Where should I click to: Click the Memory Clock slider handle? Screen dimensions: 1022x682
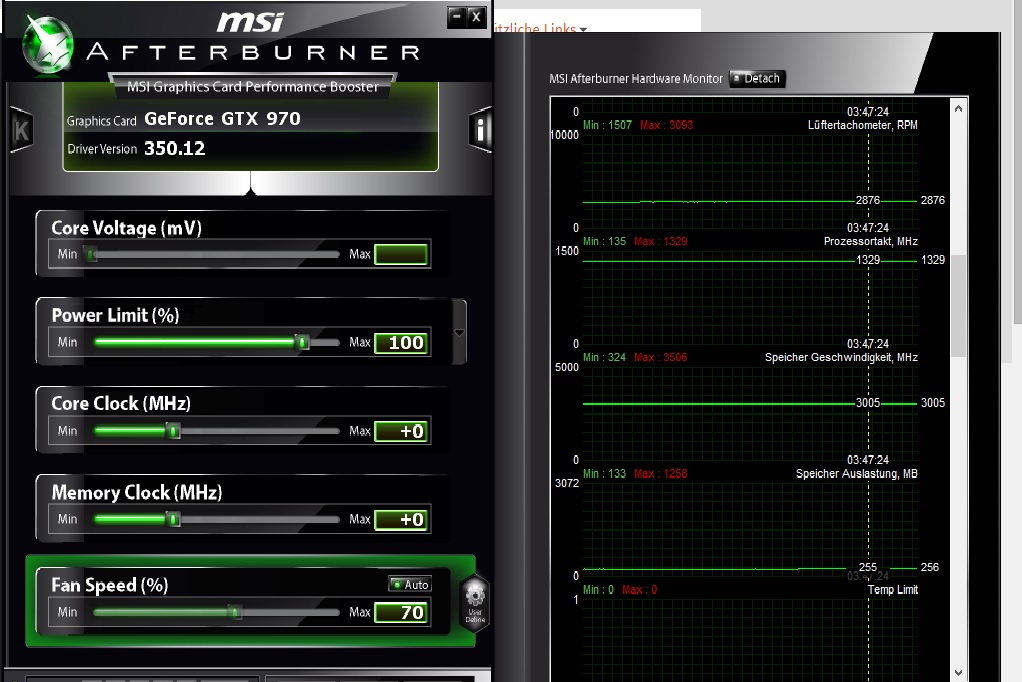click(x=173, y=520)
